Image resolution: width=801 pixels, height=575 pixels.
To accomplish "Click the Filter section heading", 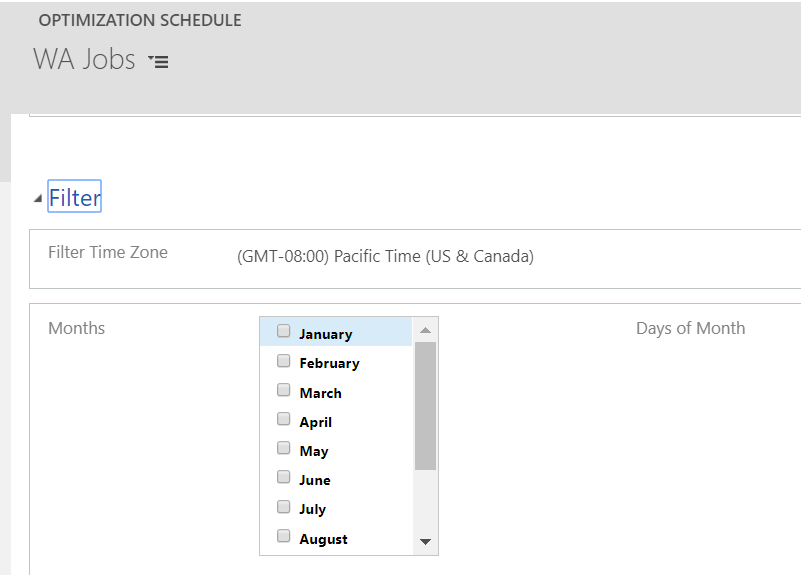I will (x=75, y=198).
